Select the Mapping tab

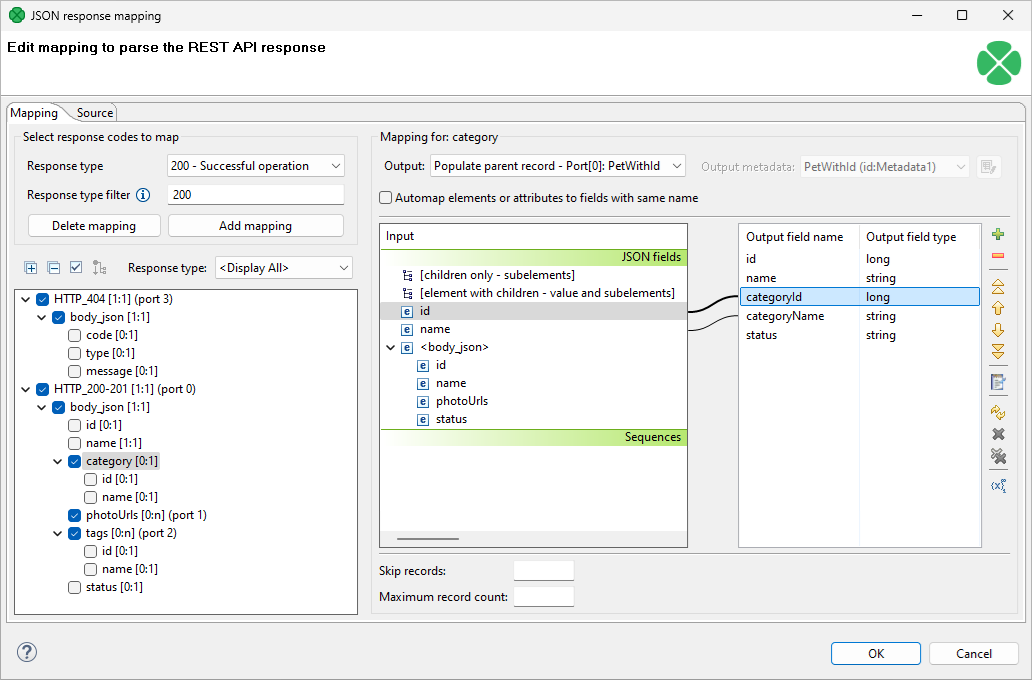point(34,113)
